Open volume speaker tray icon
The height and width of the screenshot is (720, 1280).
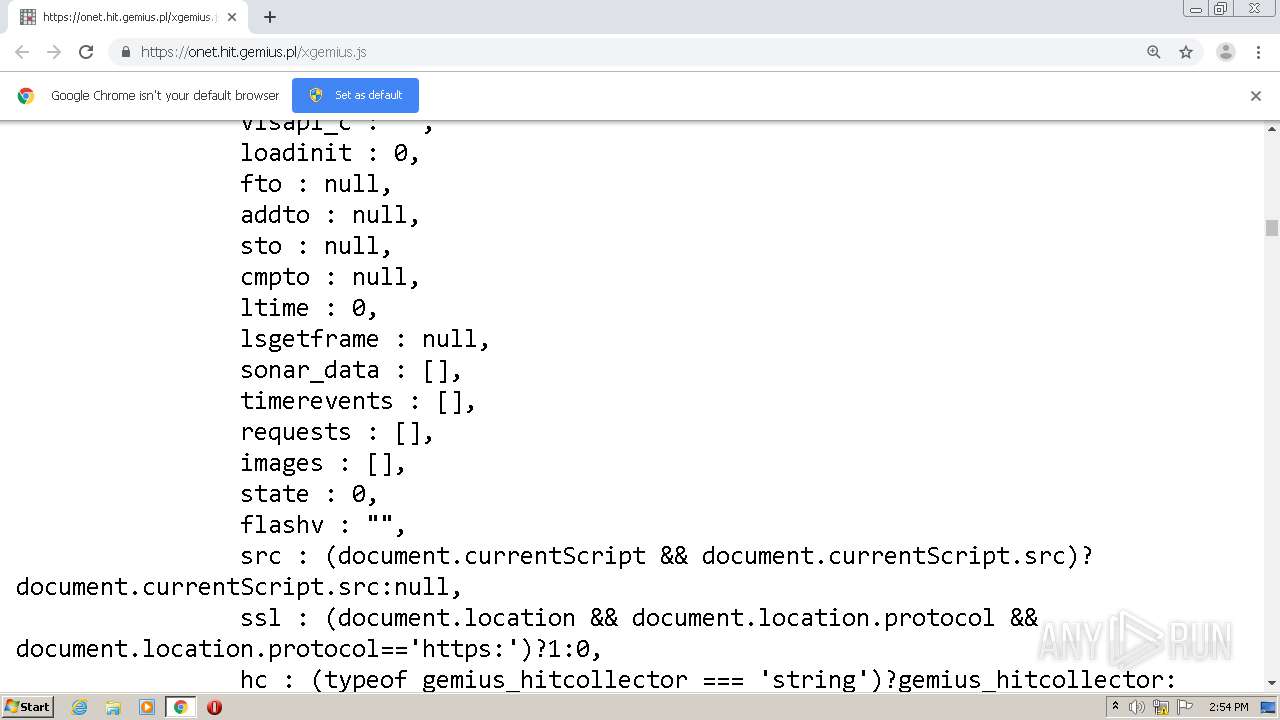point(1137,707)
